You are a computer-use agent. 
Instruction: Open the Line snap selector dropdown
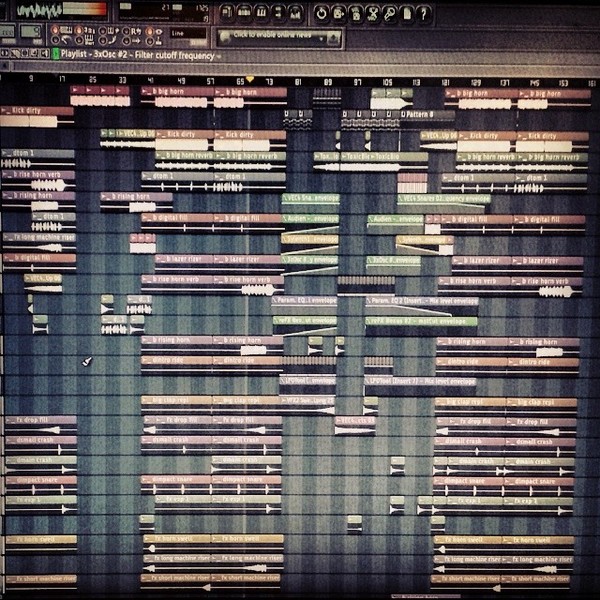[188, 33]
